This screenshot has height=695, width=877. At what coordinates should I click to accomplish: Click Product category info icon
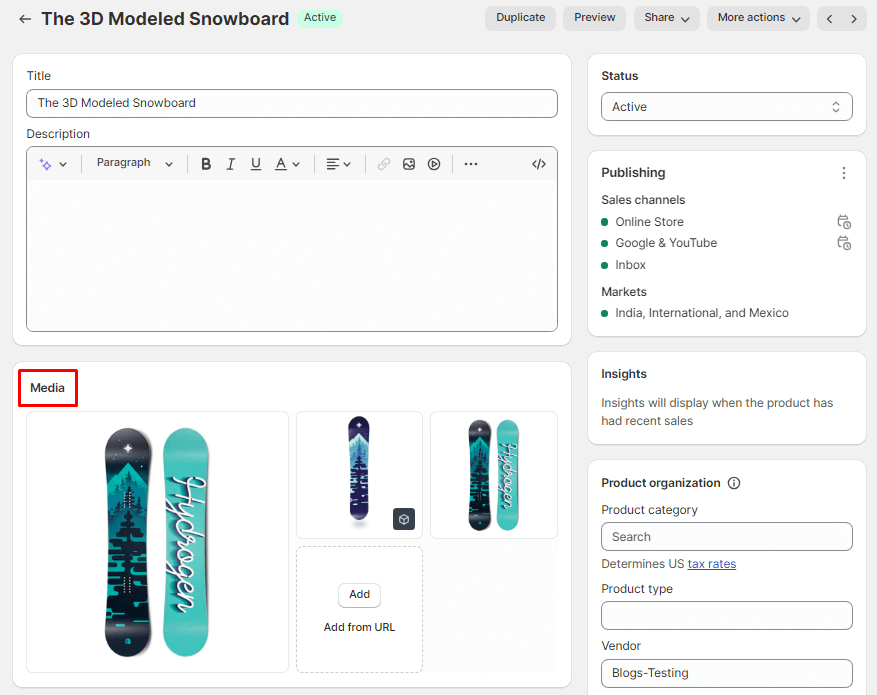tap(734, 483)
